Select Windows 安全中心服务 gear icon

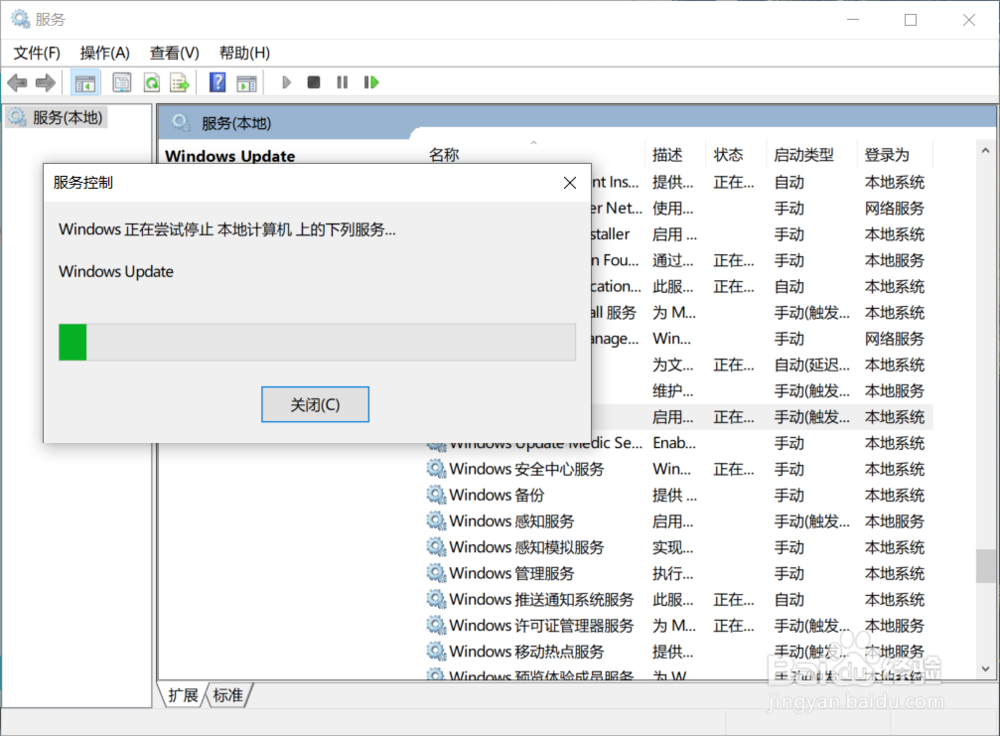pyautogui.click(x=436, y=469)
